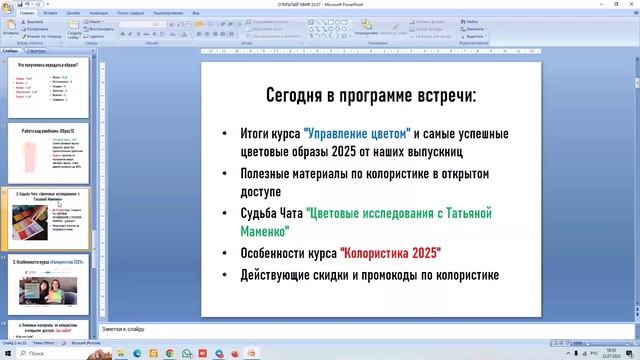The image size is (640, 360).
Task: Switch to normal view in status bar
Action: (x=555, y=343)
